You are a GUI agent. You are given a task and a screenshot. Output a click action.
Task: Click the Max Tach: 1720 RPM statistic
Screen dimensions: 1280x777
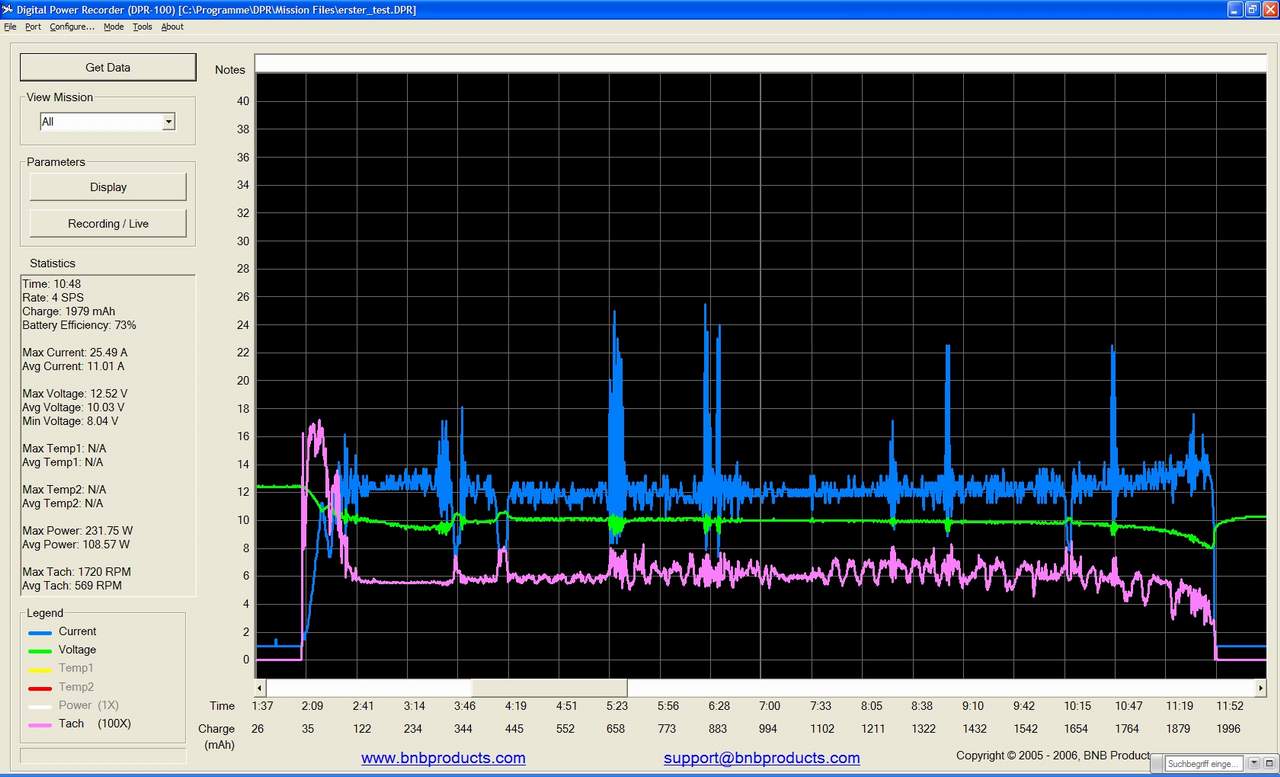(x=76, y=572)
